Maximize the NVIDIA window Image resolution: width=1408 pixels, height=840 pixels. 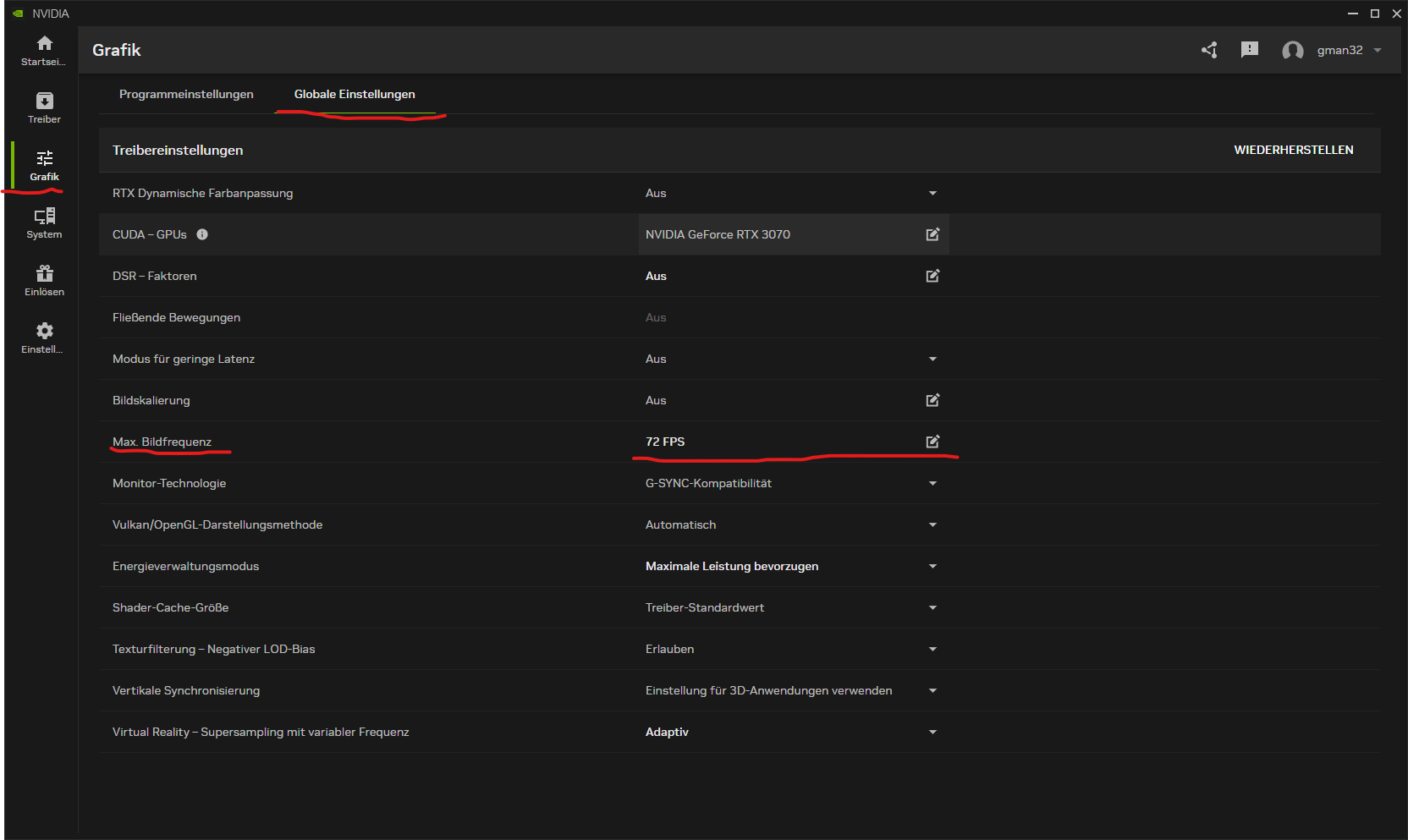(x=1375, y=14)
